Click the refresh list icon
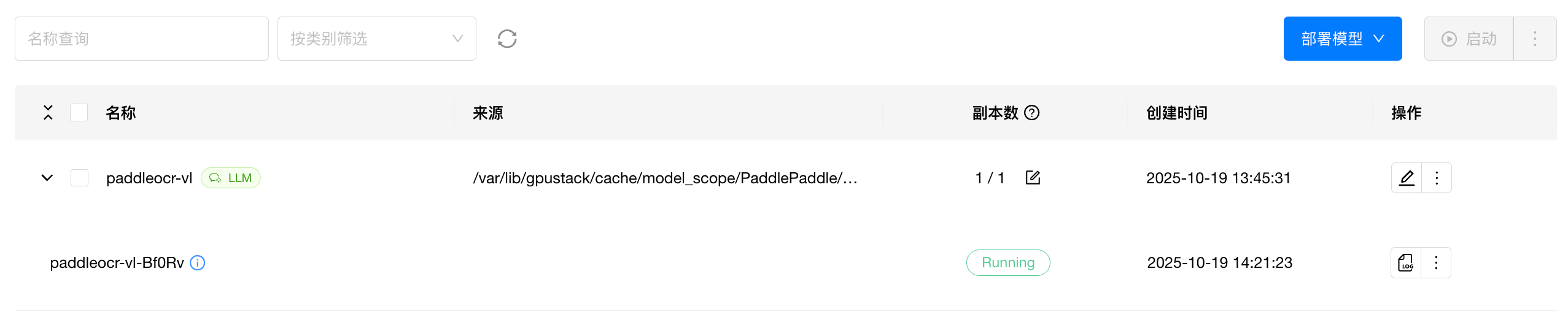The height and width of the screenshot is (320, 1568). tap(506, 39)
